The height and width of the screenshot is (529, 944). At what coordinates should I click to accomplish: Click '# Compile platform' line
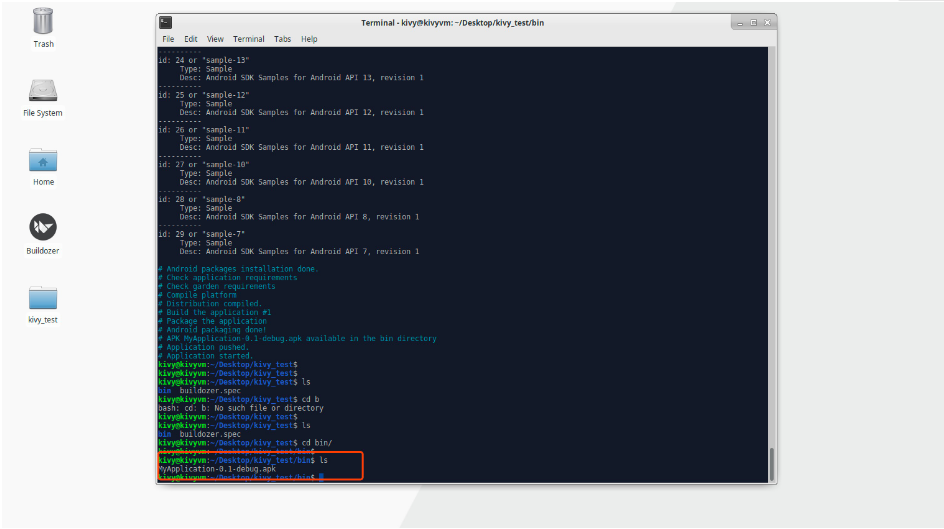point(197,295)
